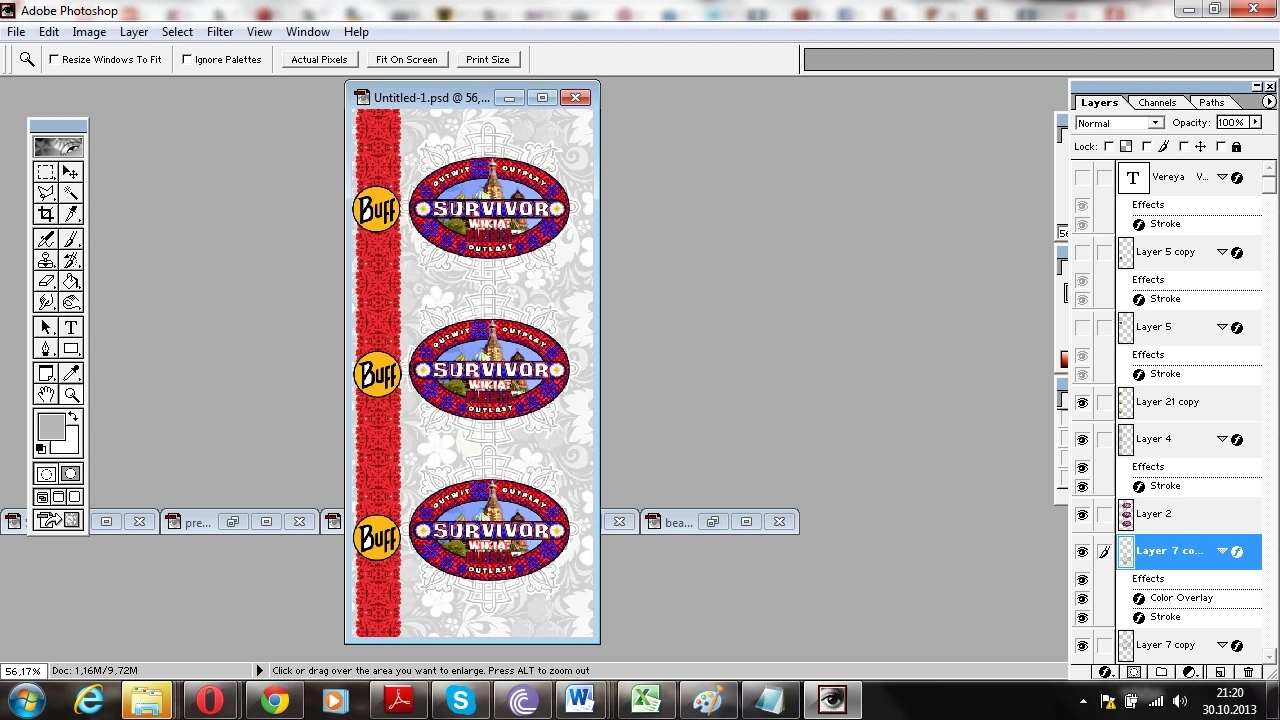The image size is (1280, 720).
Task: Collapse effects on Layer 5
Action: 1222,327
